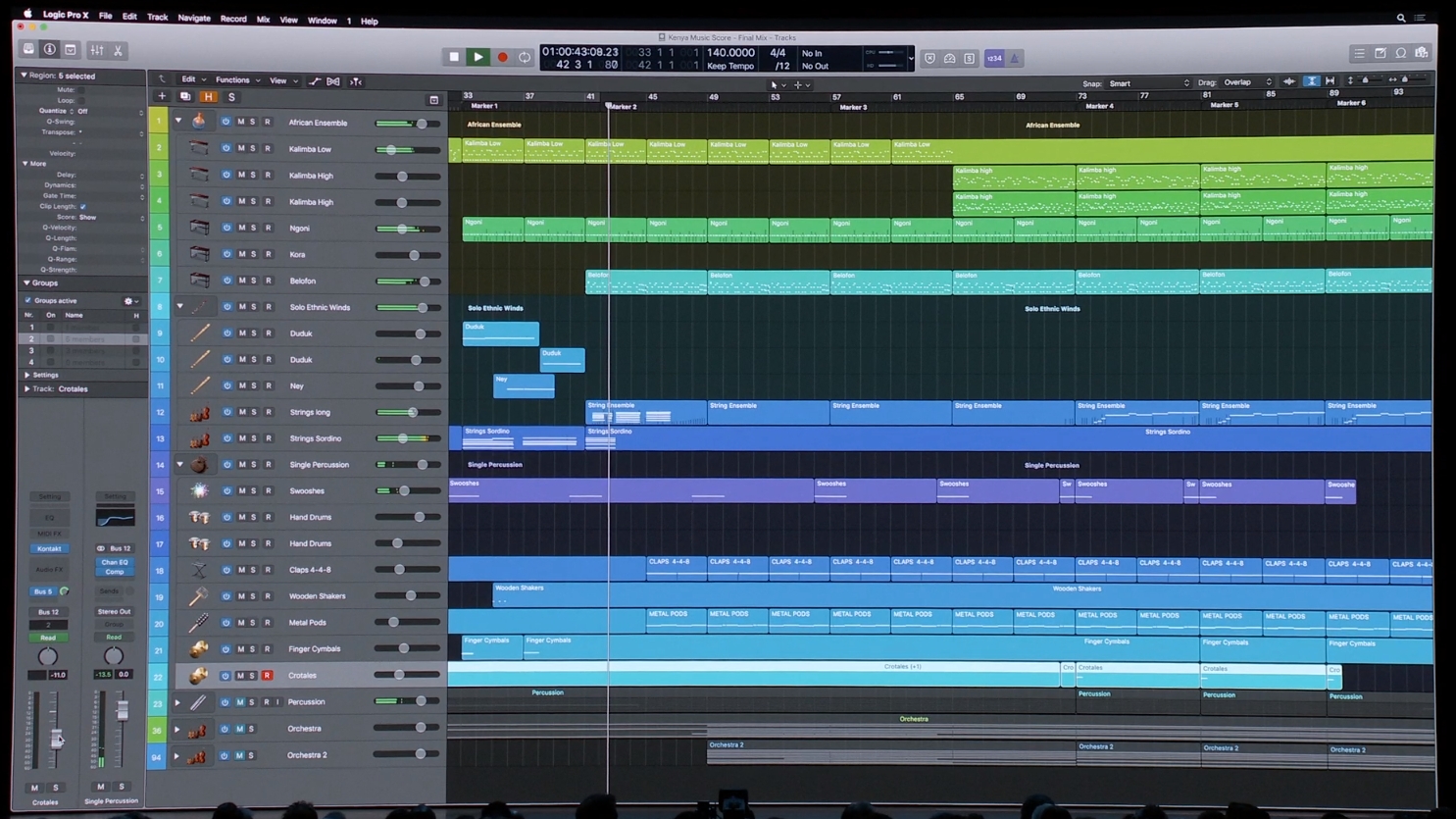Collapse the Region inspector section
Image resolution: width=1456 pixels, height=819 pixels.
pos(24,76)
